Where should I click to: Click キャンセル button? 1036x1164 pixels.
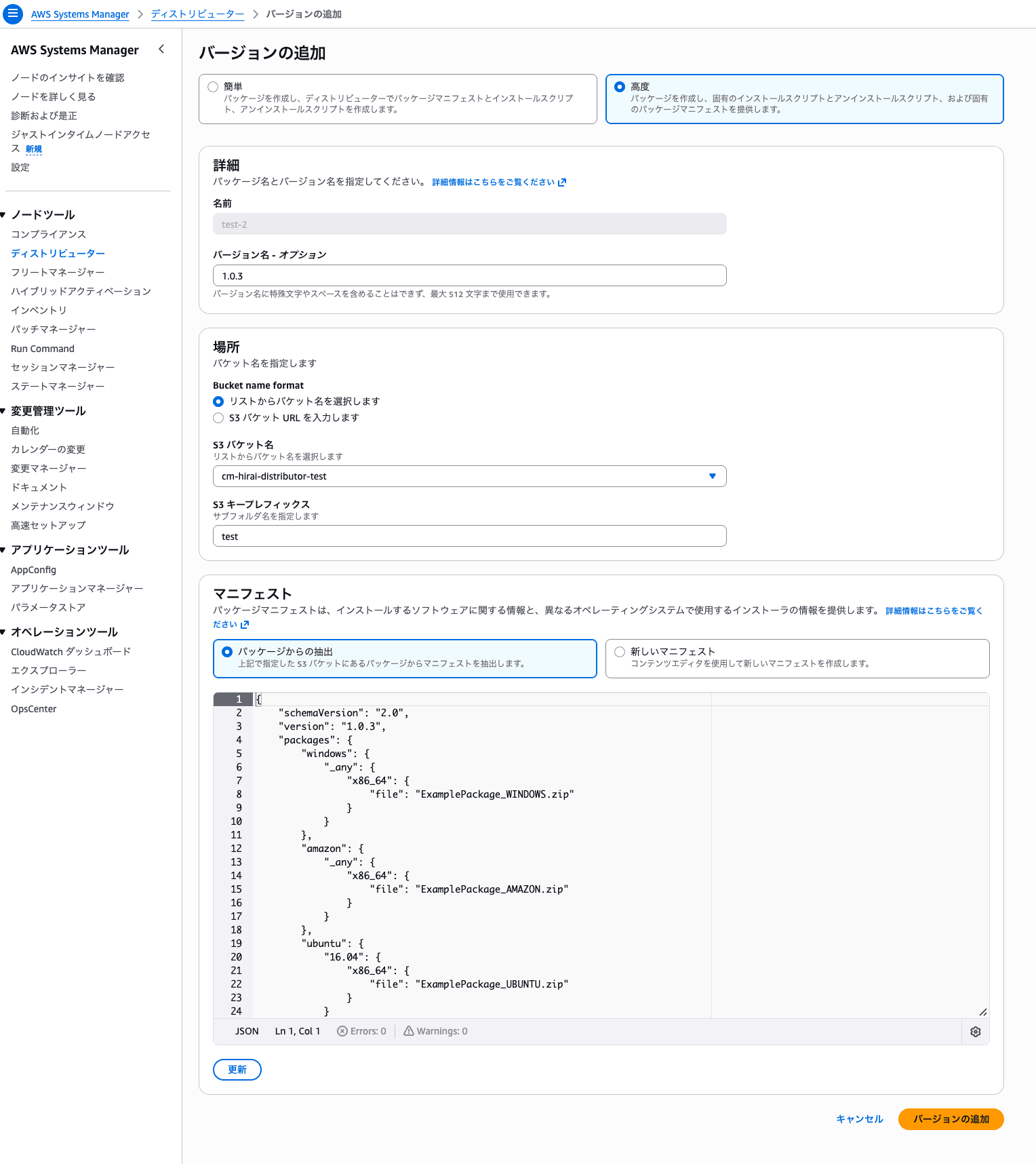click(860, 1119)
